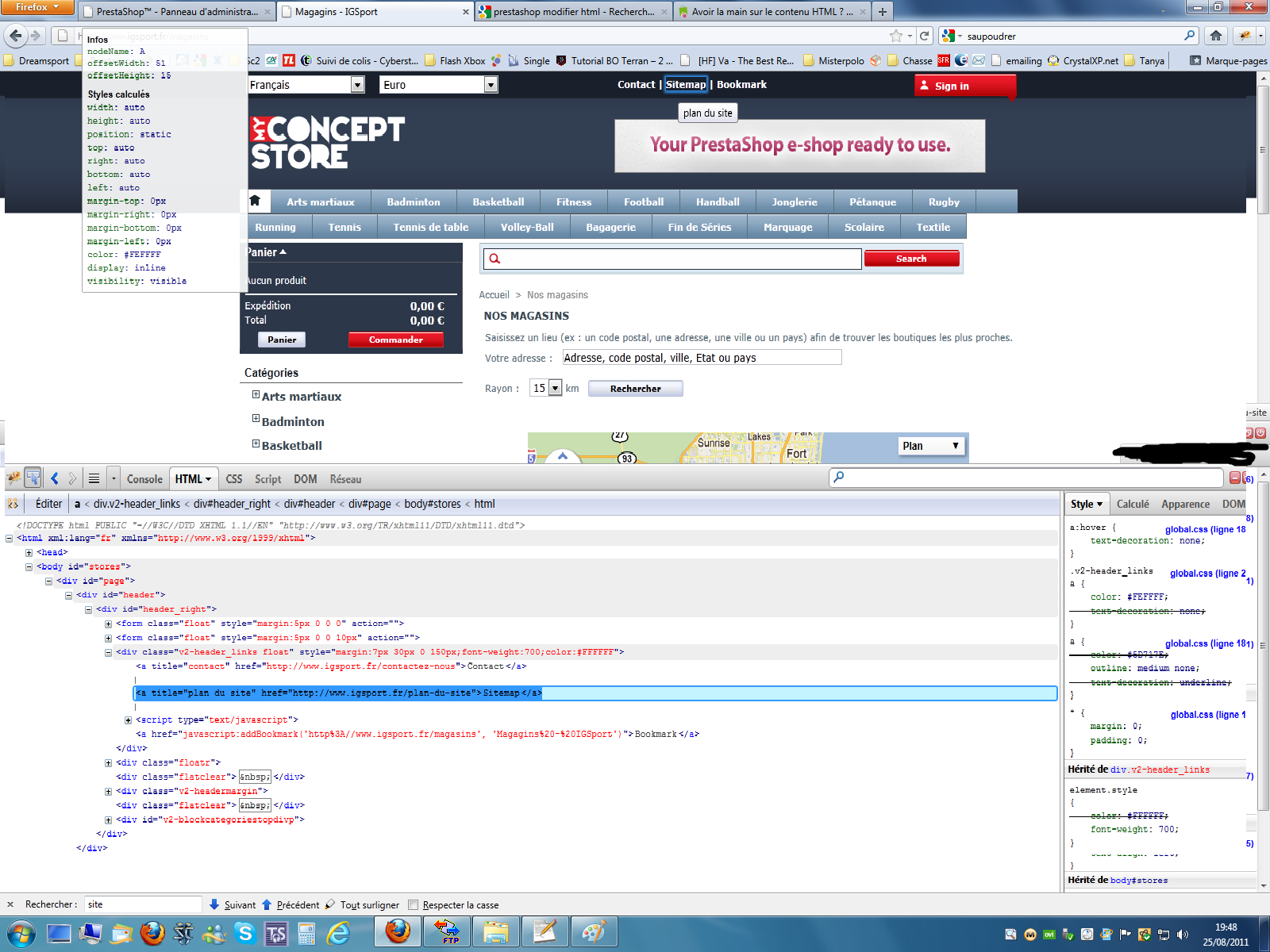Expand the Arts martiaux category
Viewport: 1270px width, 952px height.
(x=256, y=394)
